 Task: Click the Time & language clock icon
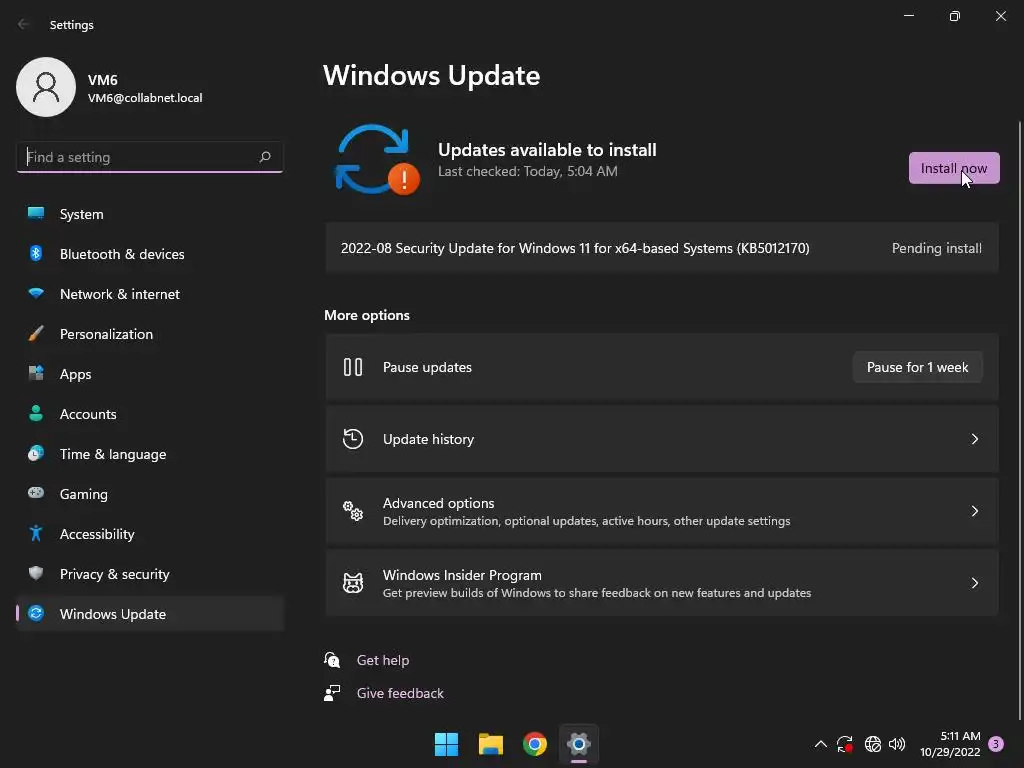pos(36,453)
